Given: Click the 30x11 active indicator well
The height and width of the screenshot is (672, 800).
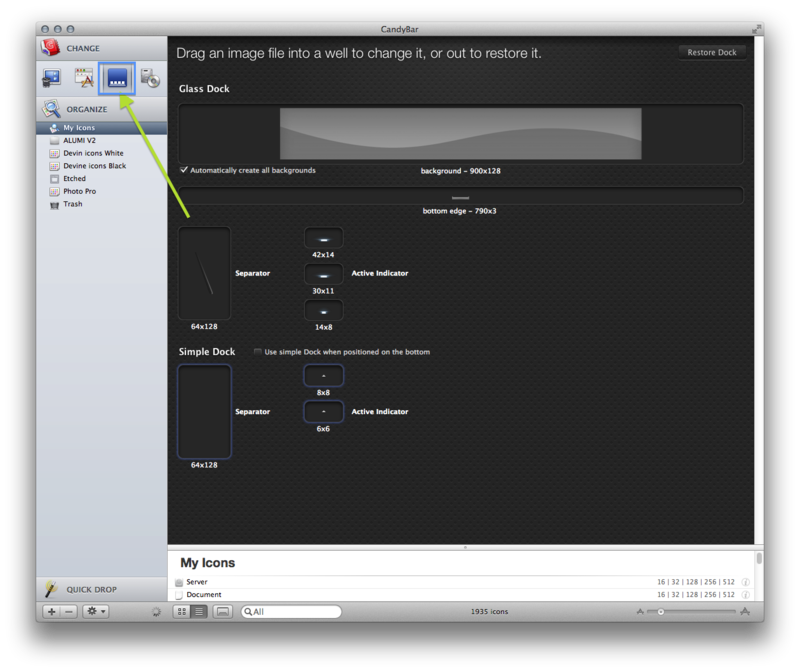Looking at the screenshot, I should [323, 275].
